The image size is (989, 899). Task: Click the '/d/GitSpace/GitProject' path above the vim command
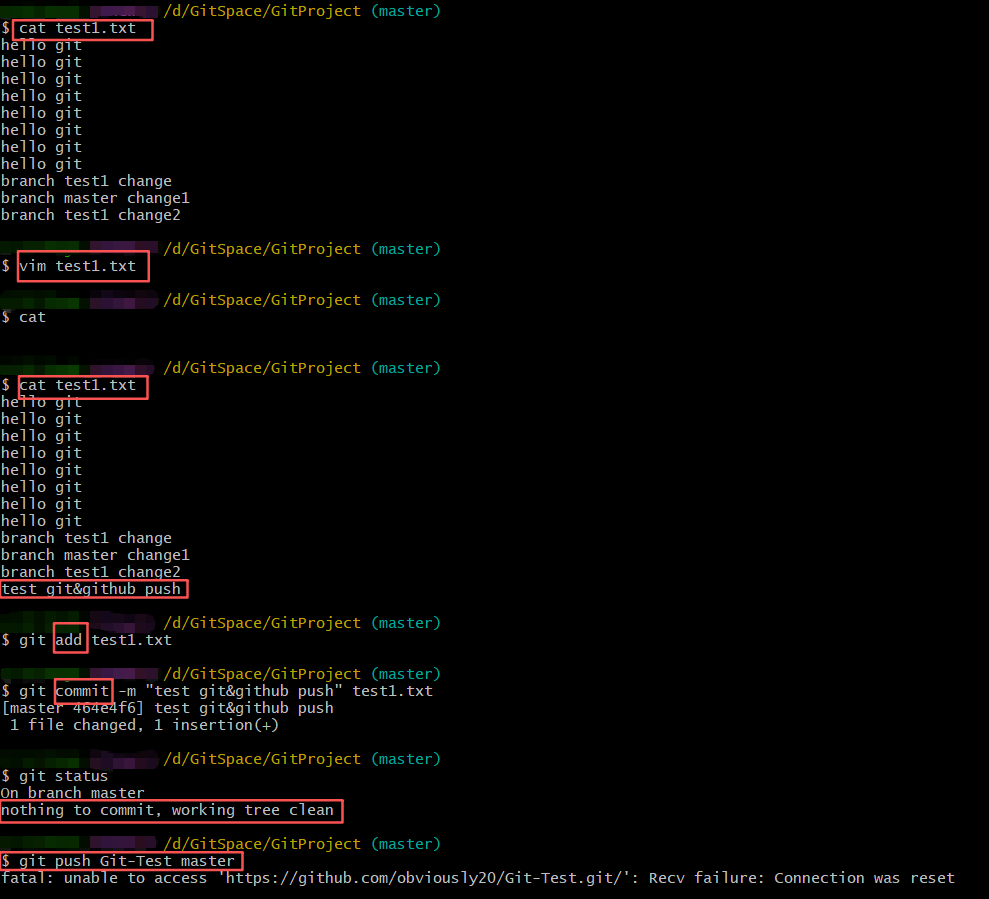coord(262,249)
